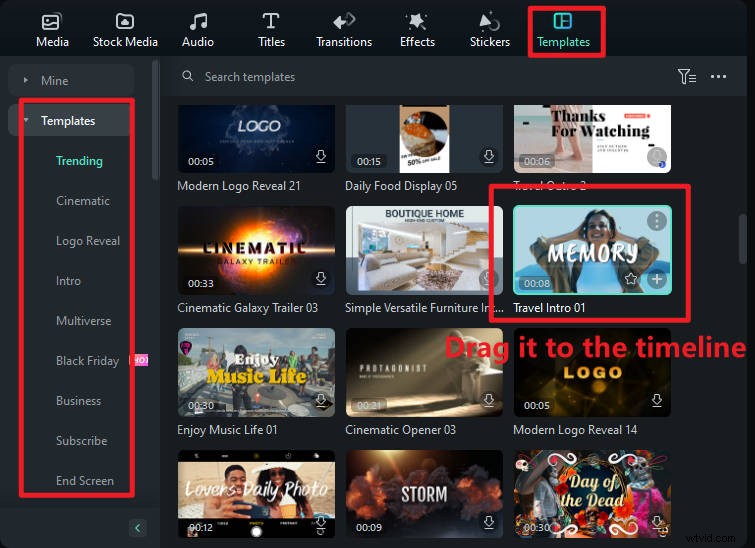
Task: Collapse the sidebar with the arrow button
Action: (x=138, y=528)
